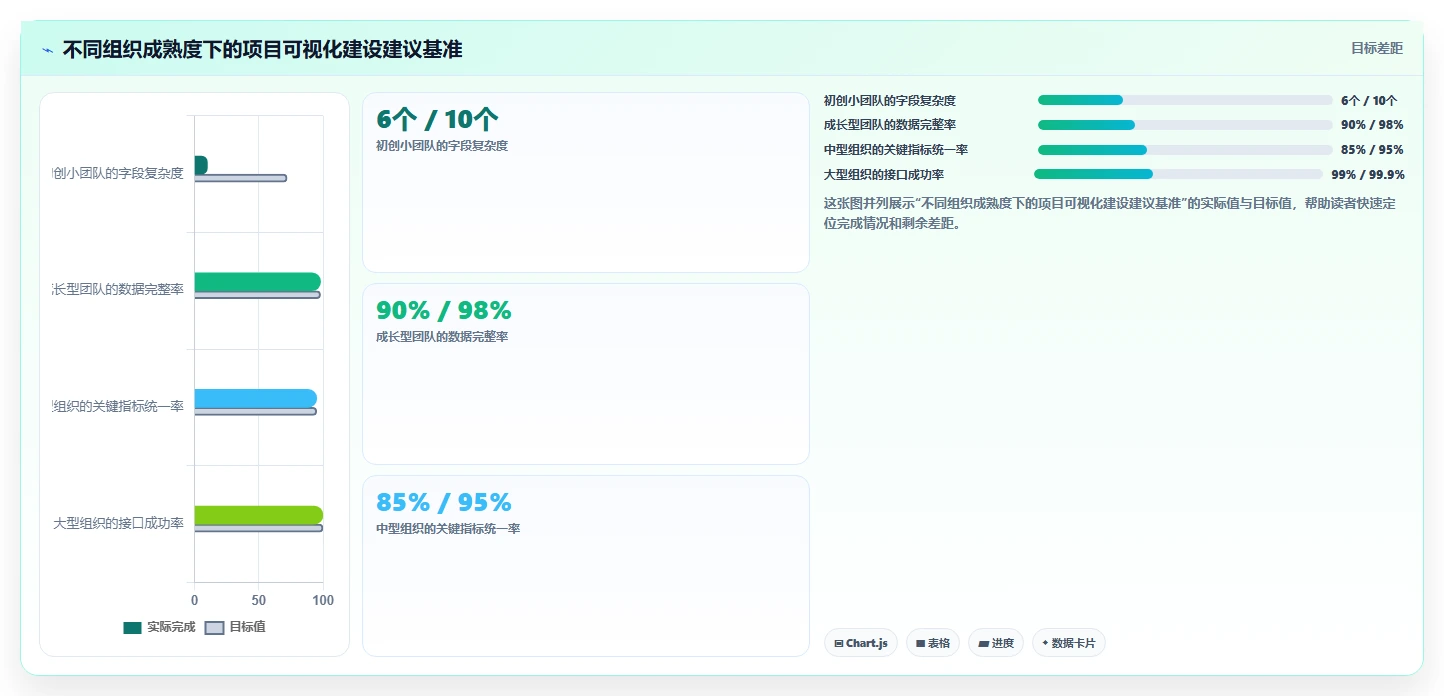Viewport: 1444px width, 696px height.
Task: Click the 6个 / 10个 value in progress list
Action: [x=1369, y=100]
